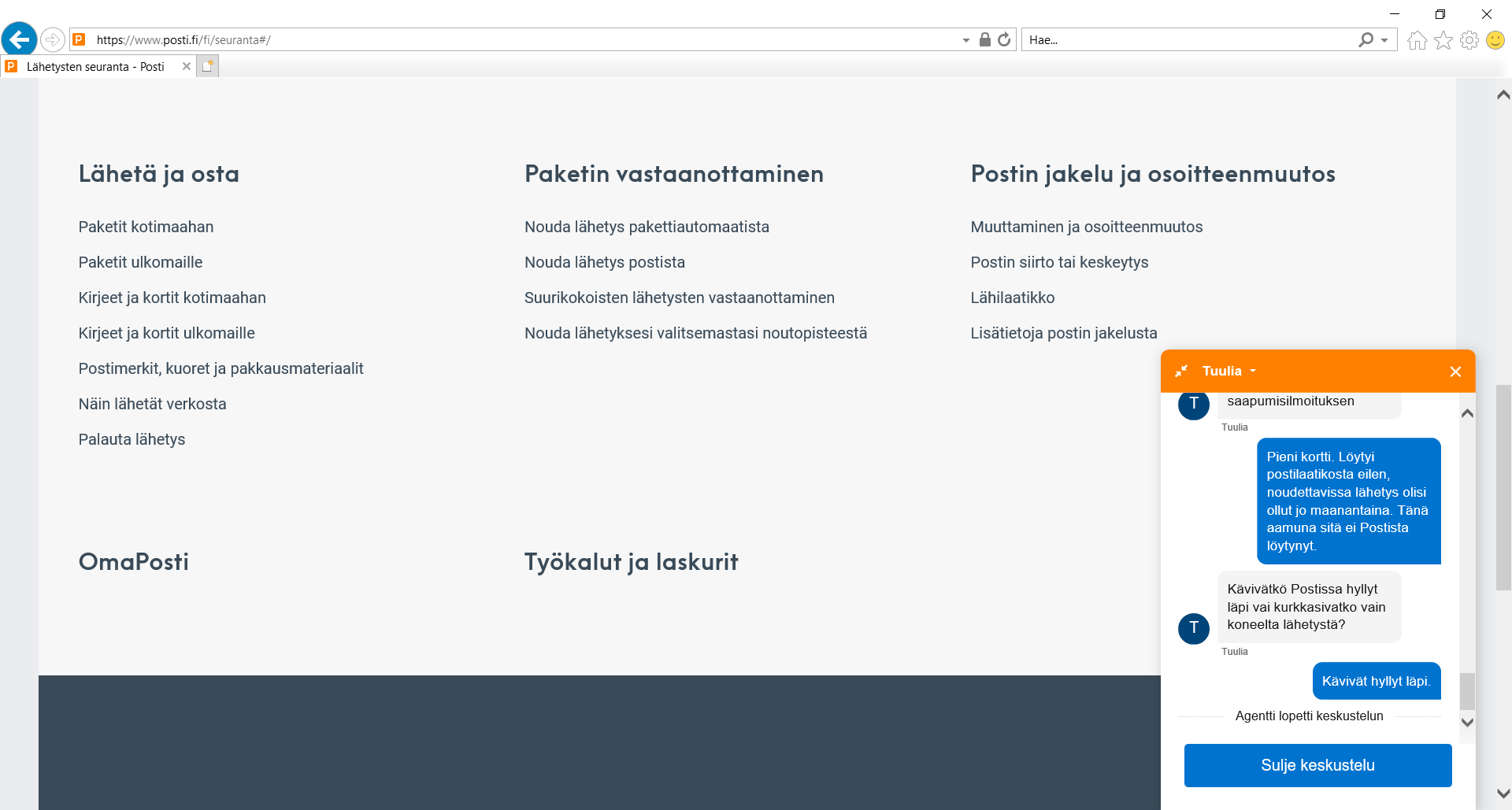Image resolution: width=1512 pixels, height=810 pixels.
Task: Open the browser Tools gear icon
Action: coord(1469,40)
